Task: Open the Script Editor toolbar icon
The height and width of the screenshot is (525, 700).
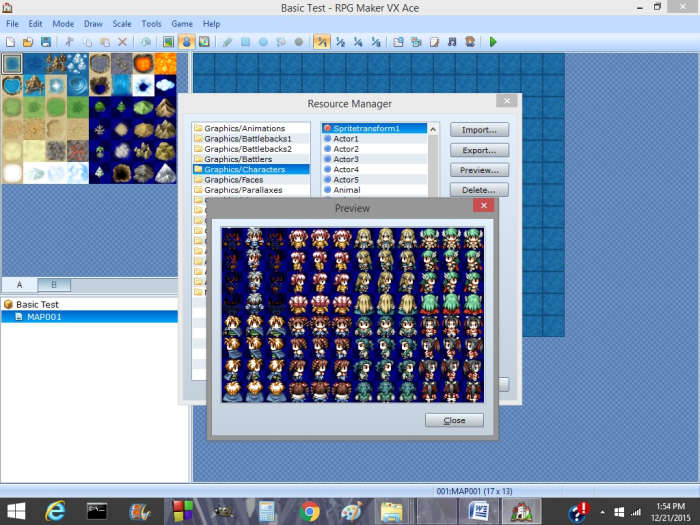Action: 434,42
